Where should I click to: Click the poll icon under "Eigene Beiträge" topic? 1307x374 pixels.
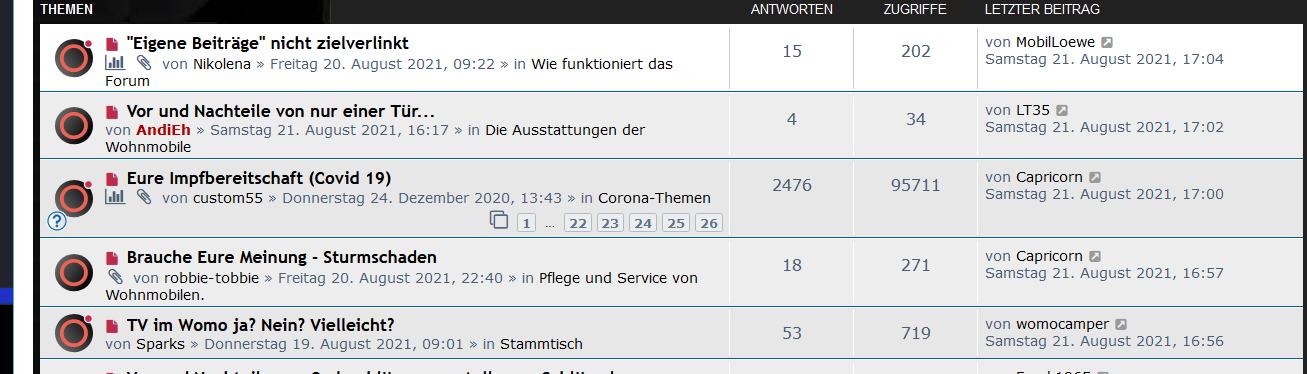(114, 63)
